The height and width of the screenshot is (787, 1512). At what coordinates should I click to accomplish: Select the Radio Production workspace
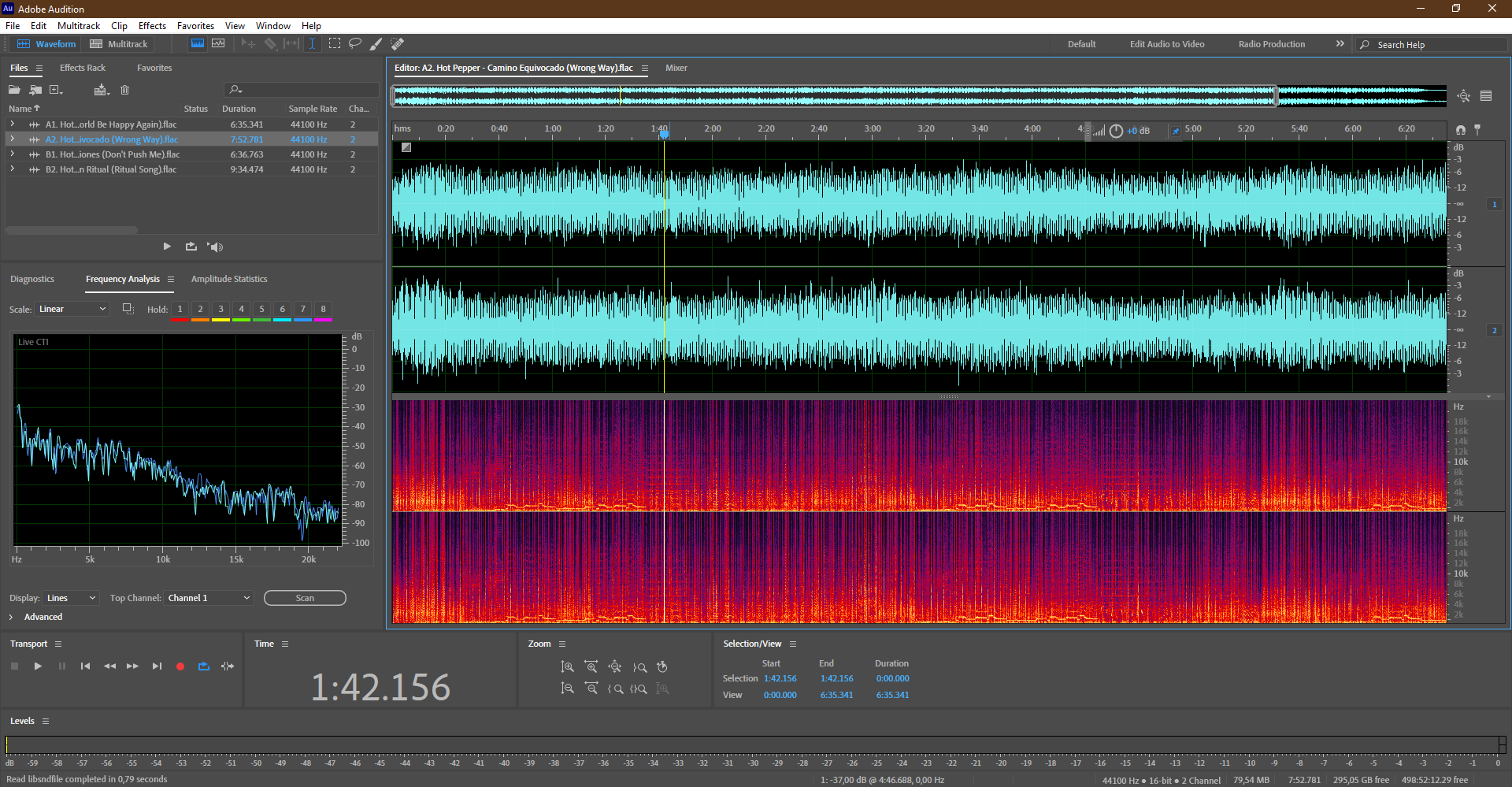(x=1271, y=44)
